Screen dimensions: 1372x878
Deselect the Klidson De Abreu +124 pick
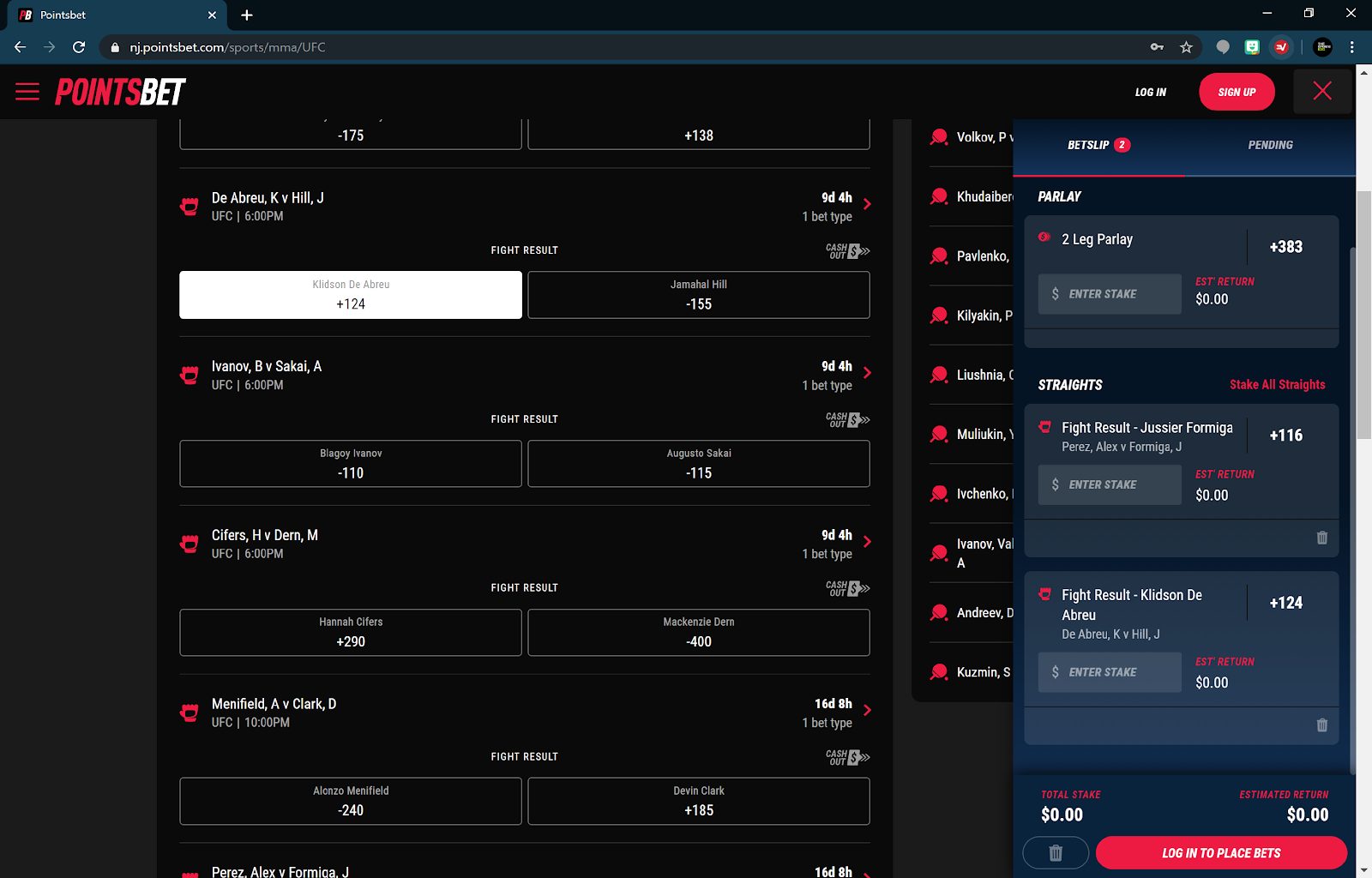pyautogui.click(x=350, y=294)
